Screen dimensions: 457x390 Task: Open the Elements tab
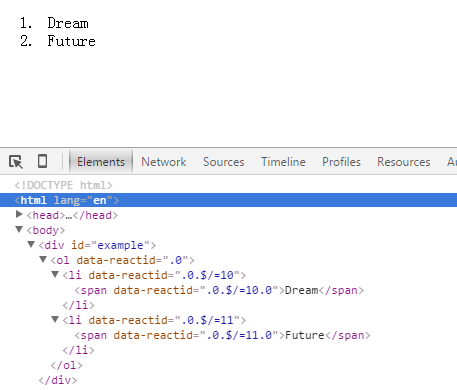(x=101, y=162)
